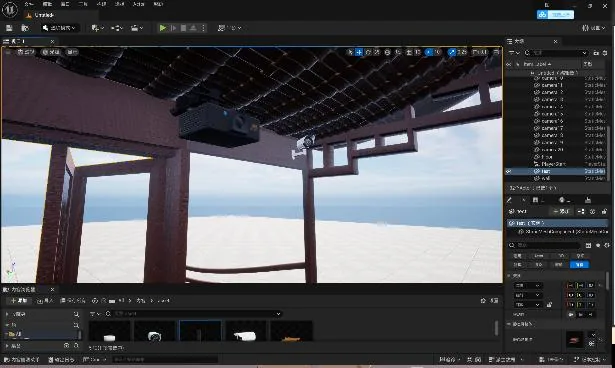This screenshot has width=615, height=368.
Task: Open the last menu bar item
Action: coord(158,4)
